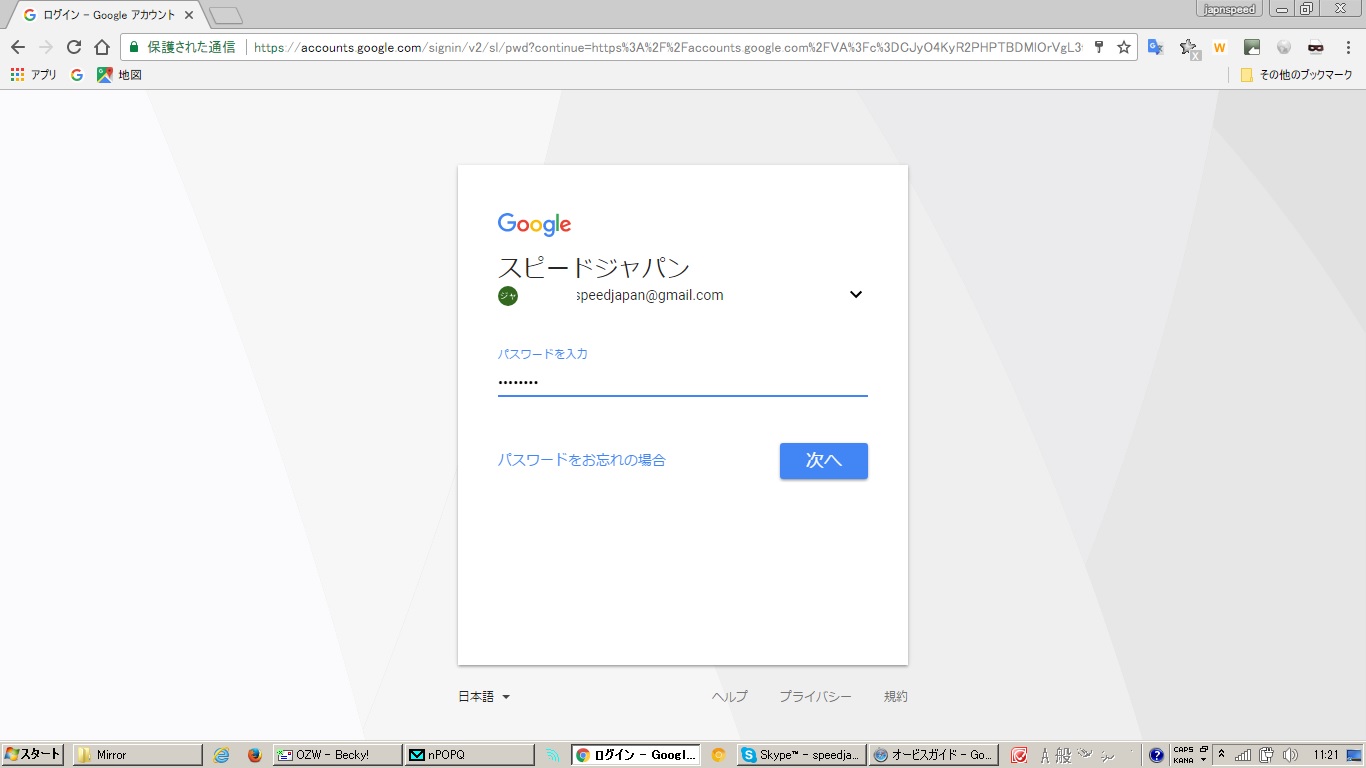Click the account name スピードジャパン

click(x=594, y=268)
